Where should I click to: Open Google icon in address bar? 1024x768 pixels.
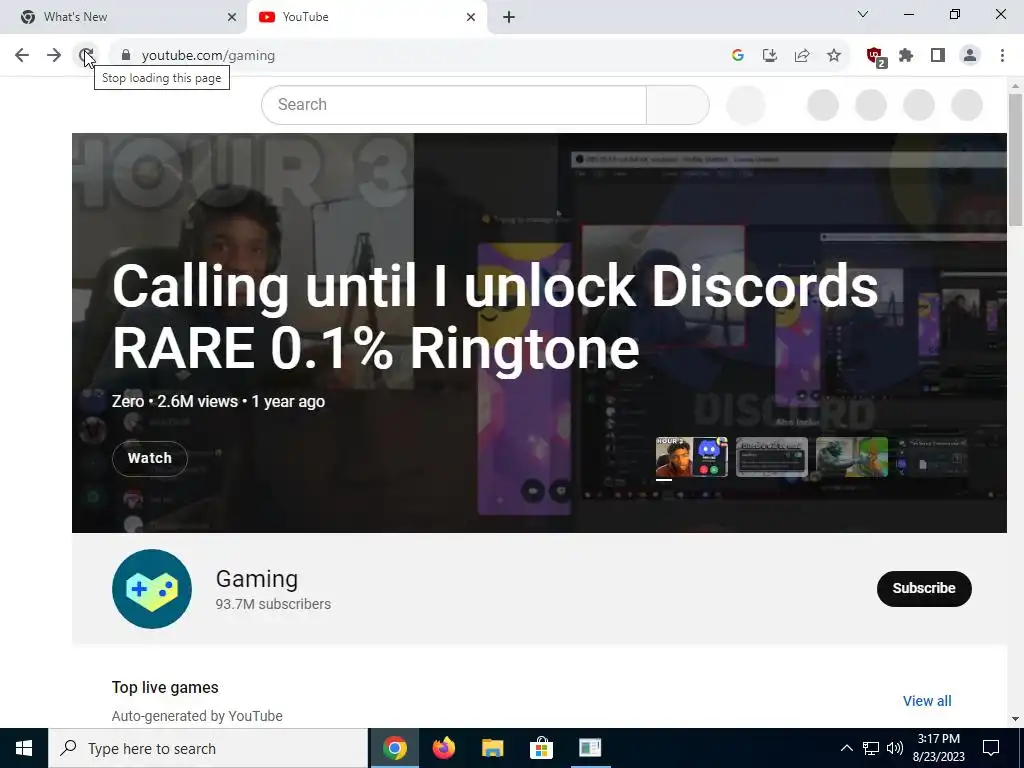click(738, 56)
